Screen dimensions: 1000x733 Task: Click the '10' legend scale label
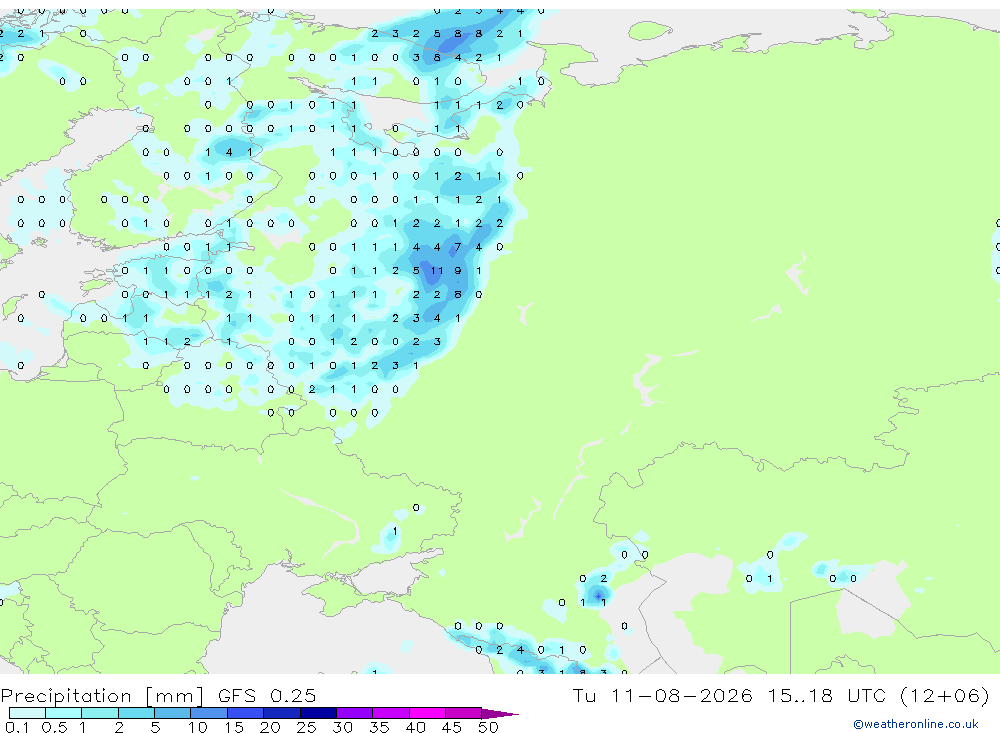click(x=198, y=727)
